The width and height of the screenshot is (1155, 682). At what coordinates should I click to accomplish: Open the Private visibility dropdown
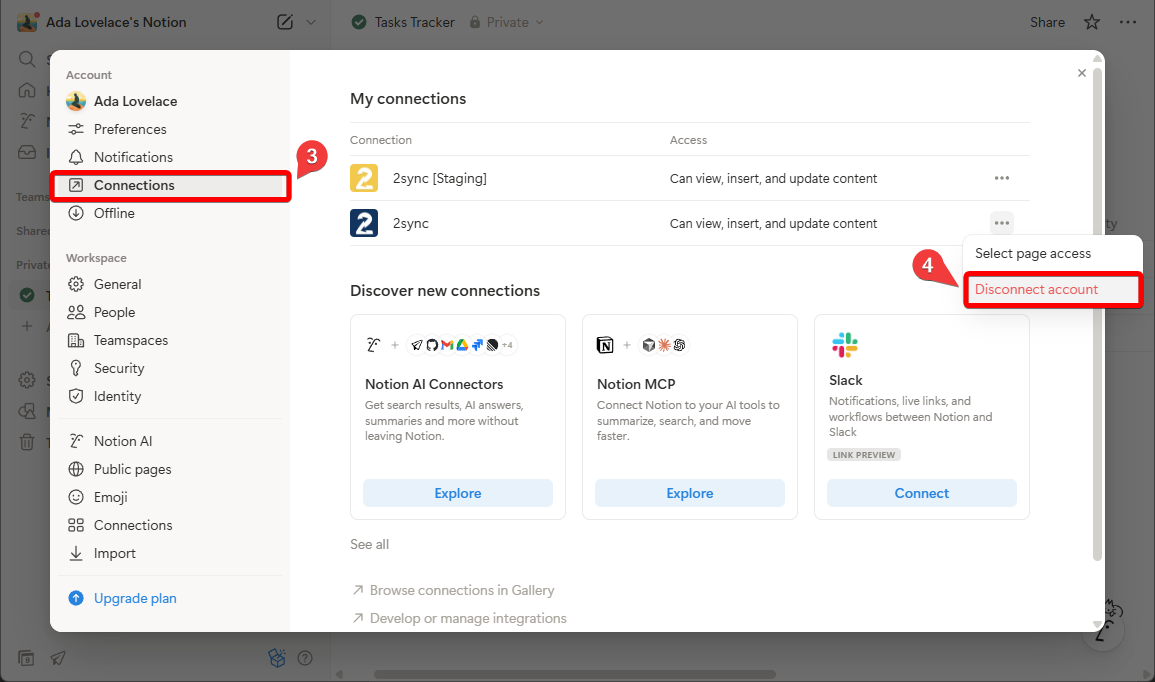click(507, 22)
